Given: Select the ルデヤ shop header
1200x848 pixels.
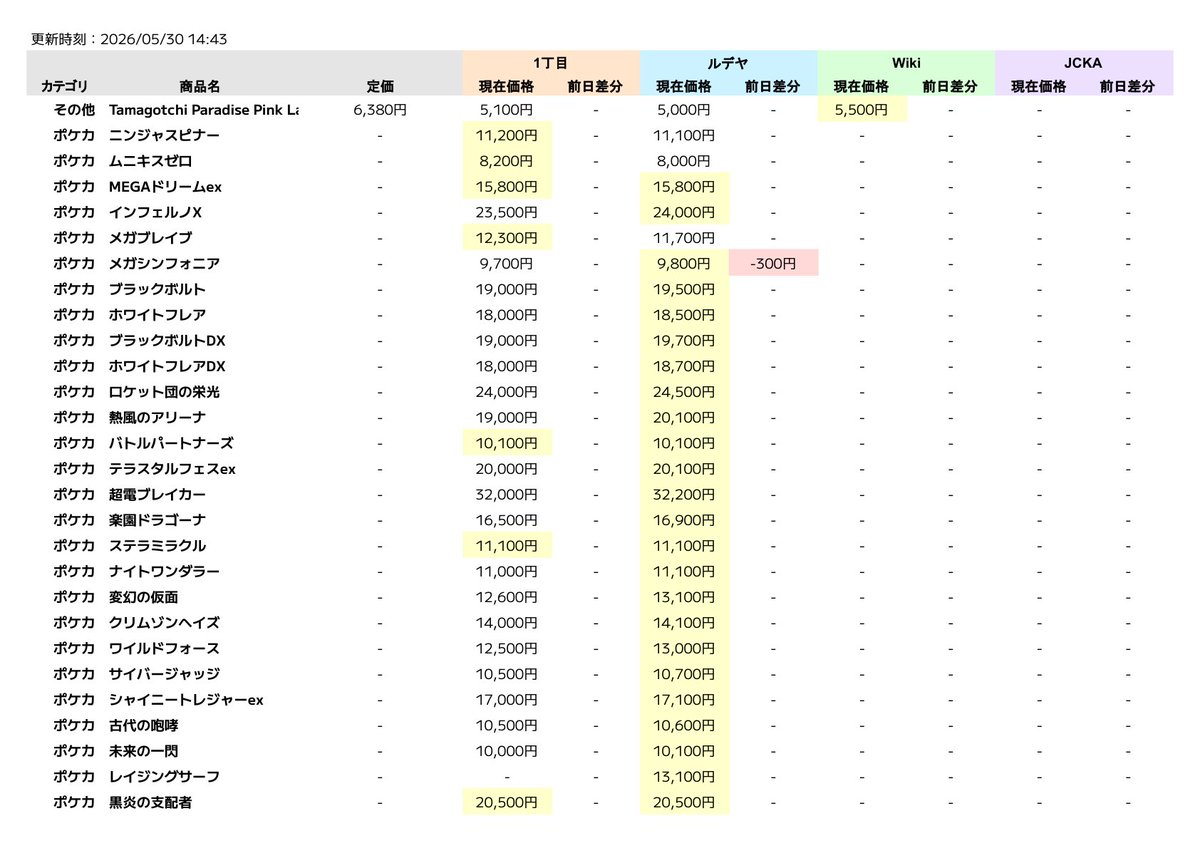Looking at the screenshot, I should 729,63.
